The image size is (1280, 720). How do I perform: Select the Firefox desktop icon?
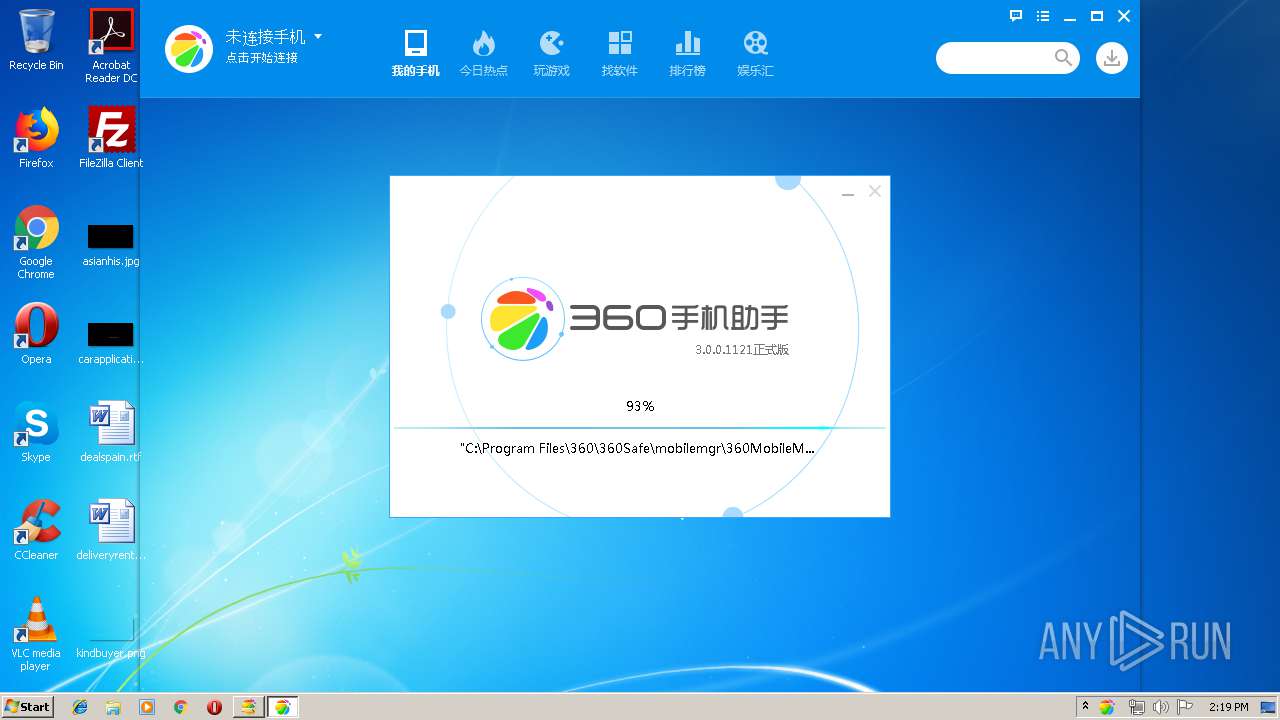click(36, 138)
